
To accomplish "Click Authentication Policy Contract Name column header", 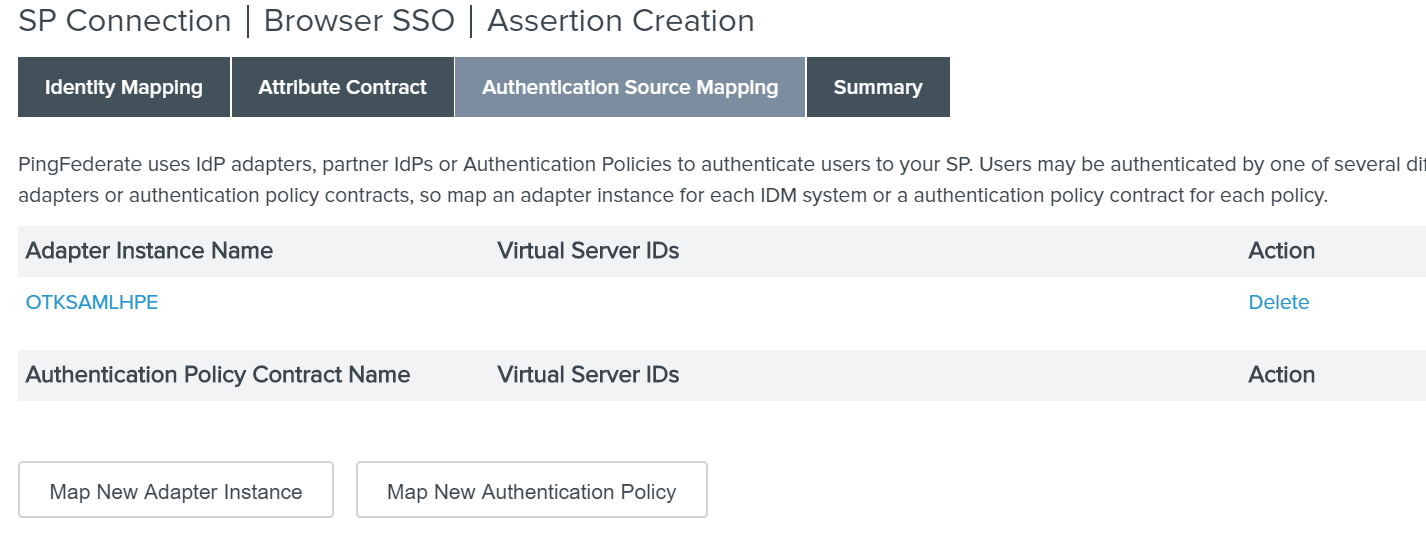I will 218,374.
